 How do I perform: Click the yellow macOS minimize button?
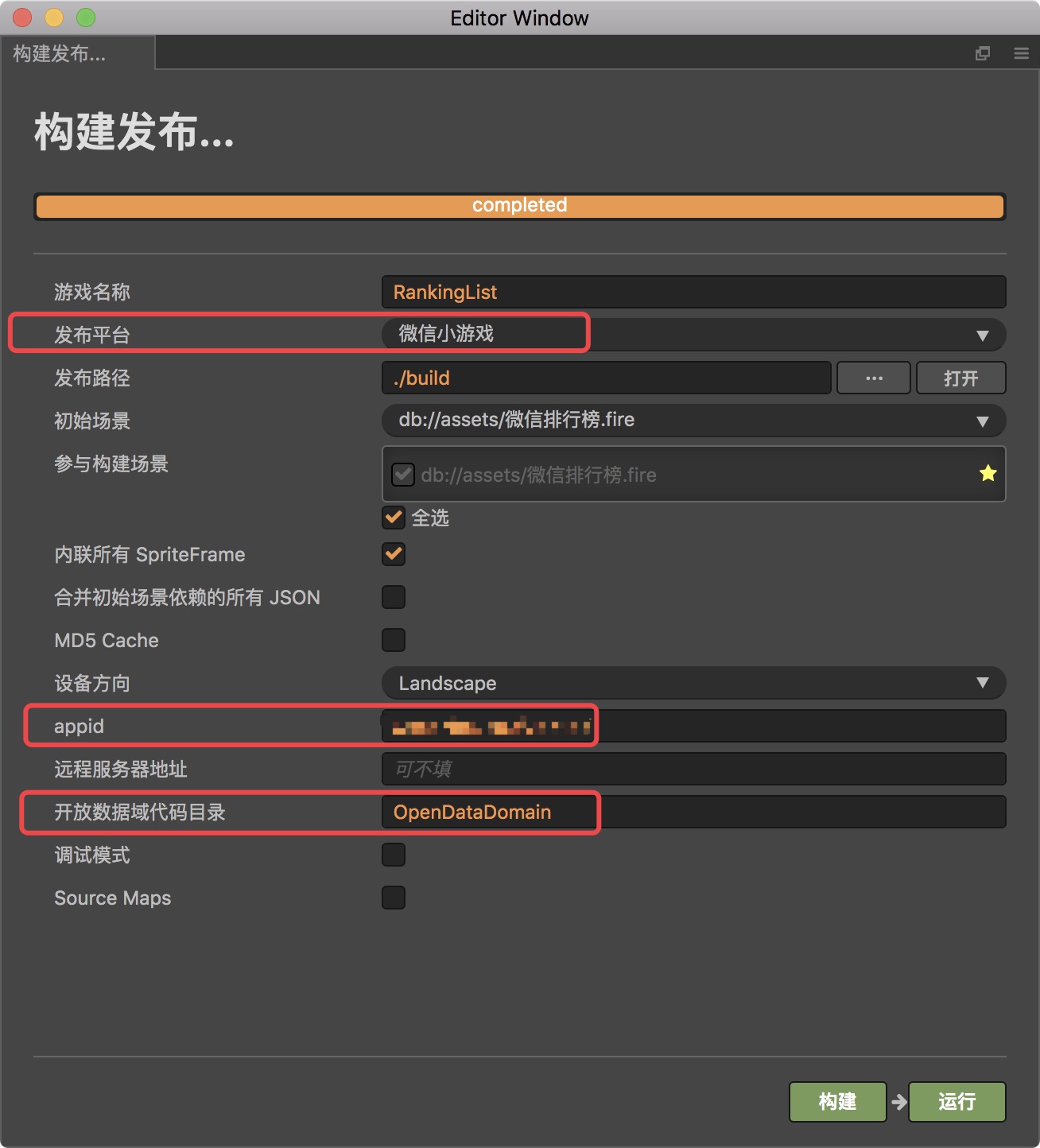click(54, 17)
